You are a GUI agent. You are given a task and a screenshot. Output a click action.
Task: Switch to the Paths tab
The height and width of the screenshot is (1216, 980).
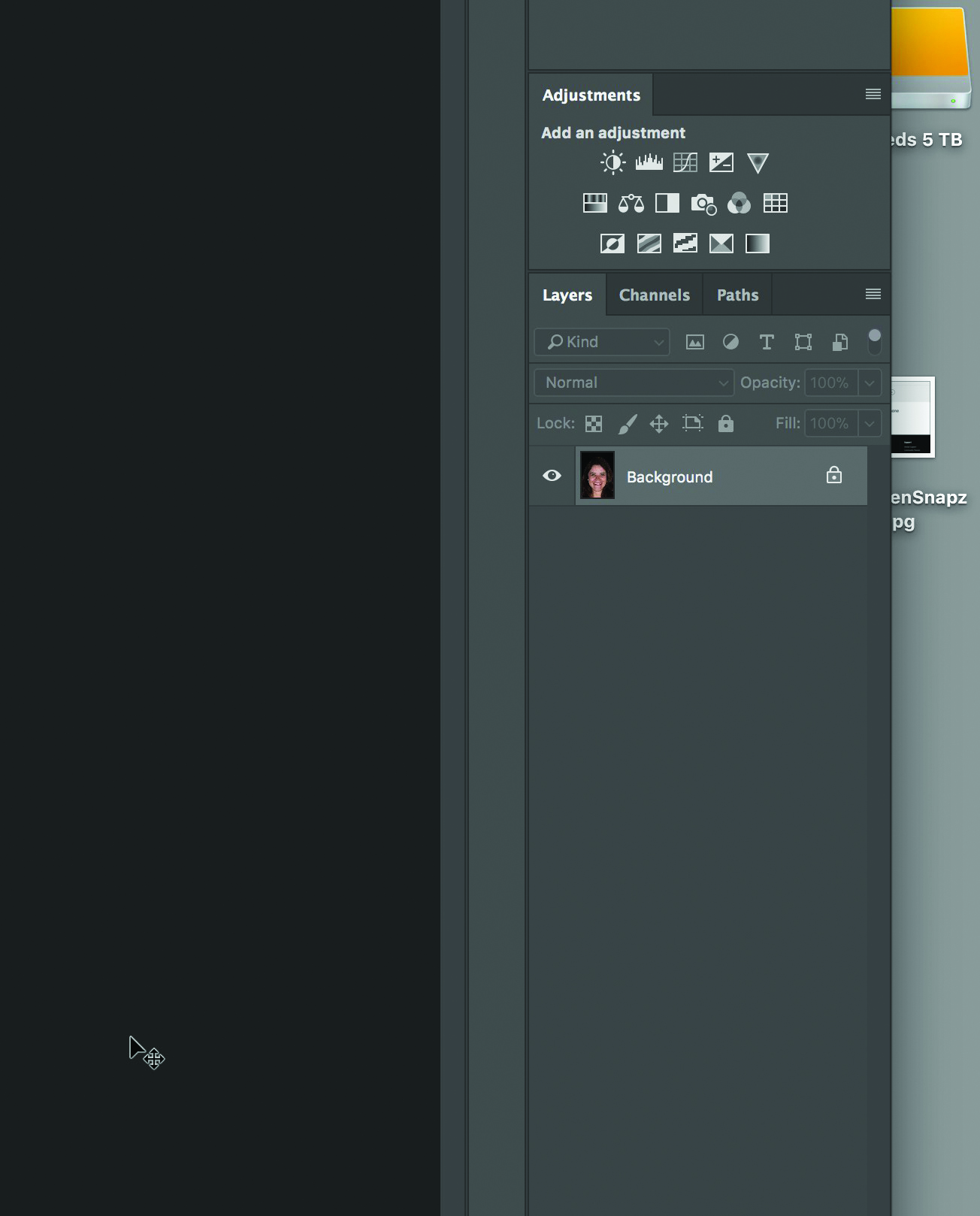pyautogui.click(x=737, y=295)
